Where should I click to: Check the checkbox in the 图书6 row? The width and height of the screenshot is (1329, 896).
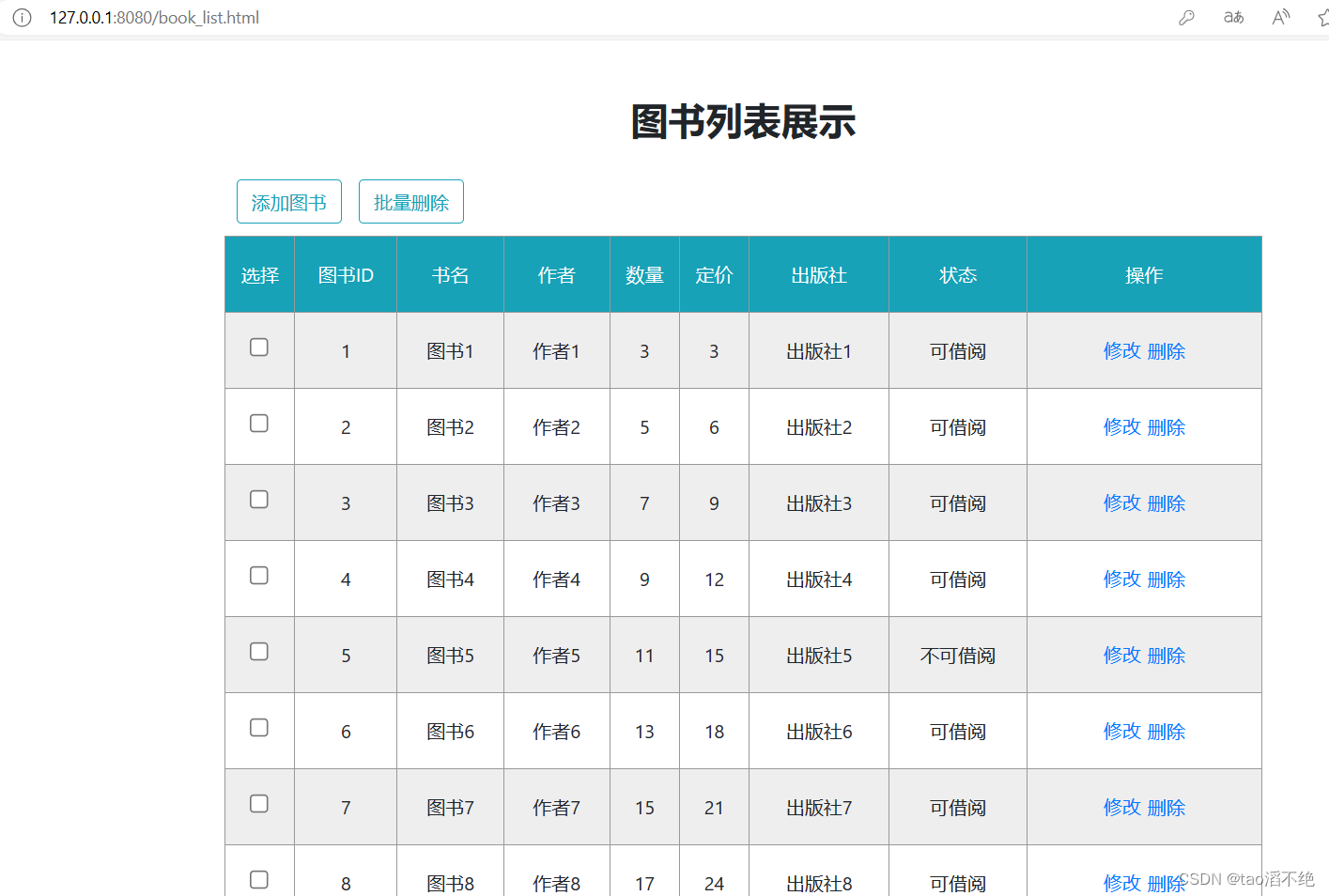point(259,728)
